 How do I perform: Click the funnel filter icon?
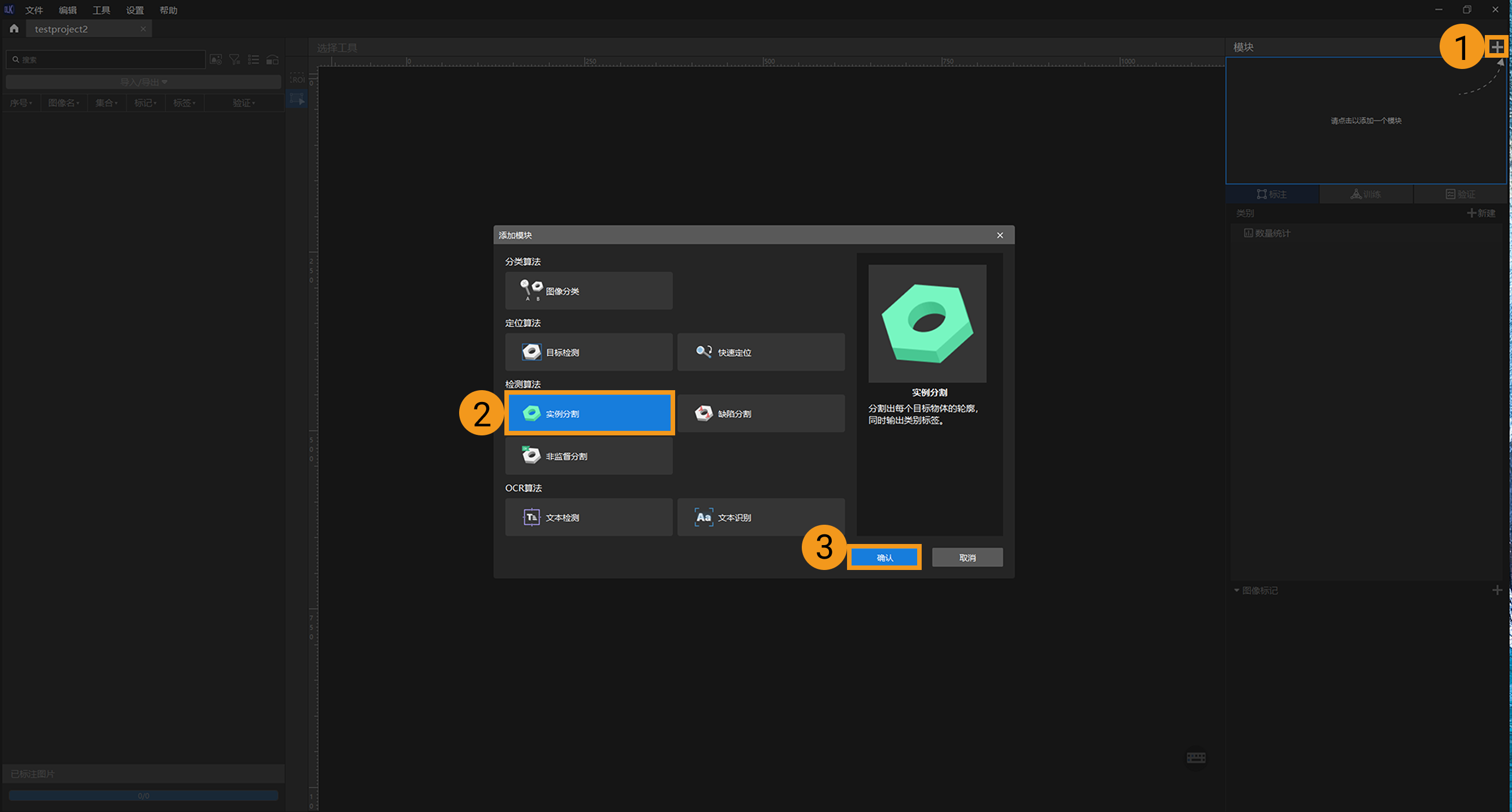[x=234, y=60]
